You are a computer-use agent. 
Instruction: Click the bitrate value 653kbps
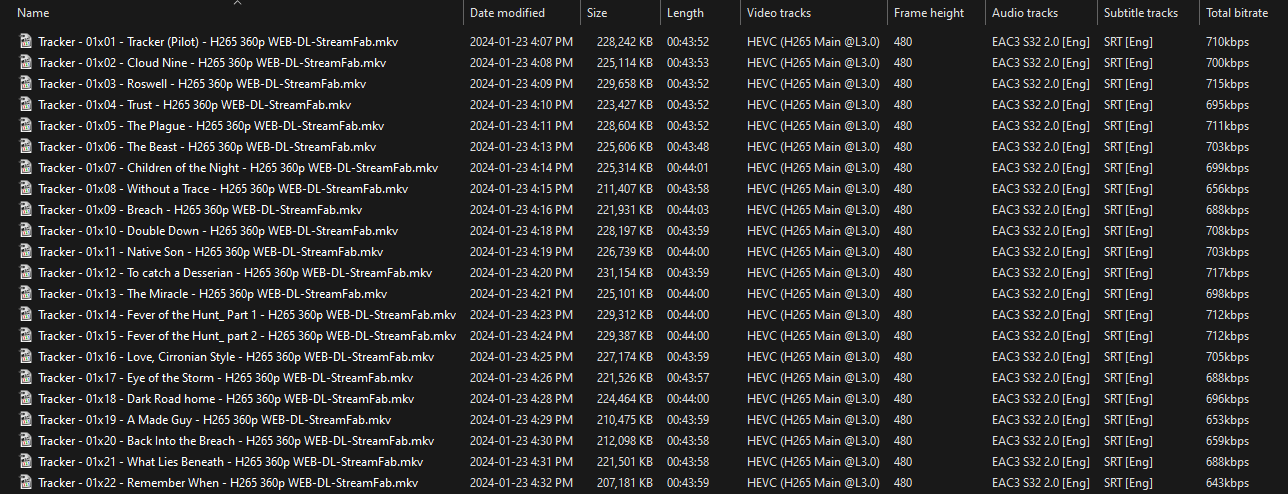(x=1228, y=420)
